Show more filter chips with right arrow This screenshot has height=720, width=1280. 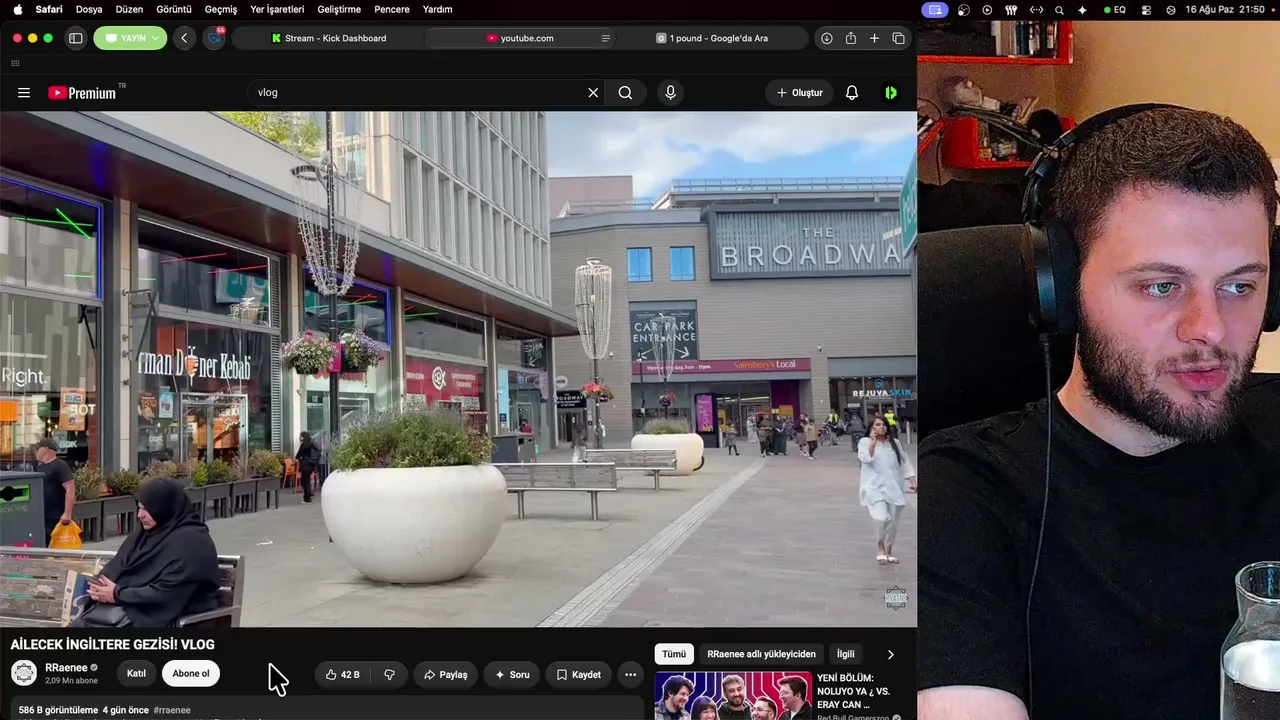890,654
